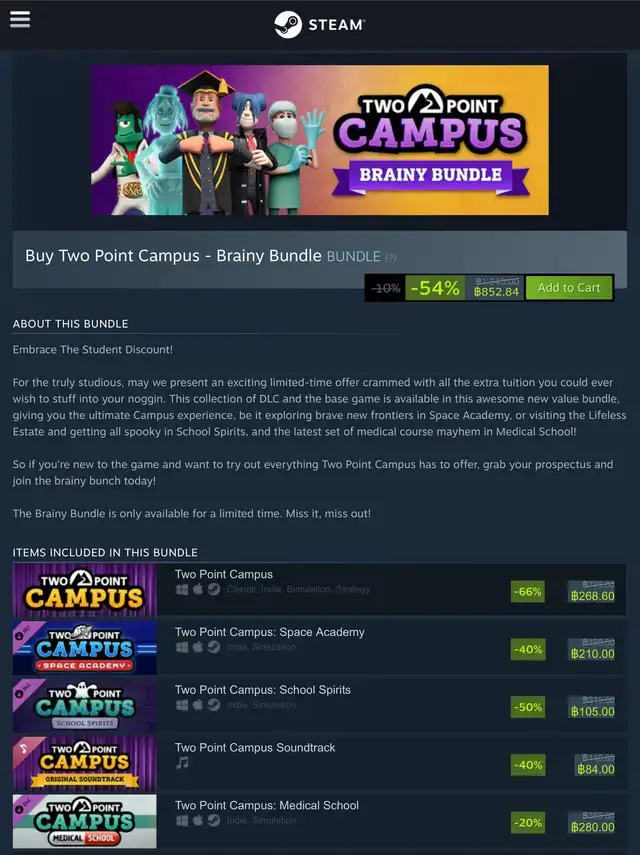Open Two Point Campus Soundtrack title
This screenshot has width=640, height=855.
pos(255,748)
